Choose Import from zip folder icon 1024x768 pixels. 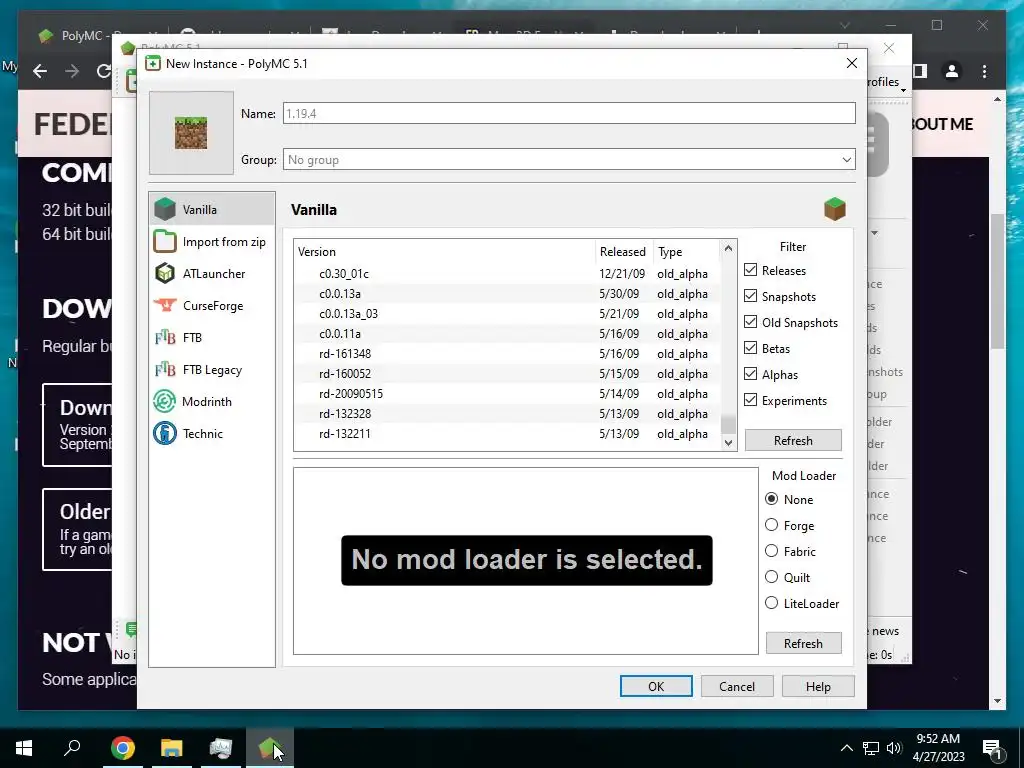165,242
